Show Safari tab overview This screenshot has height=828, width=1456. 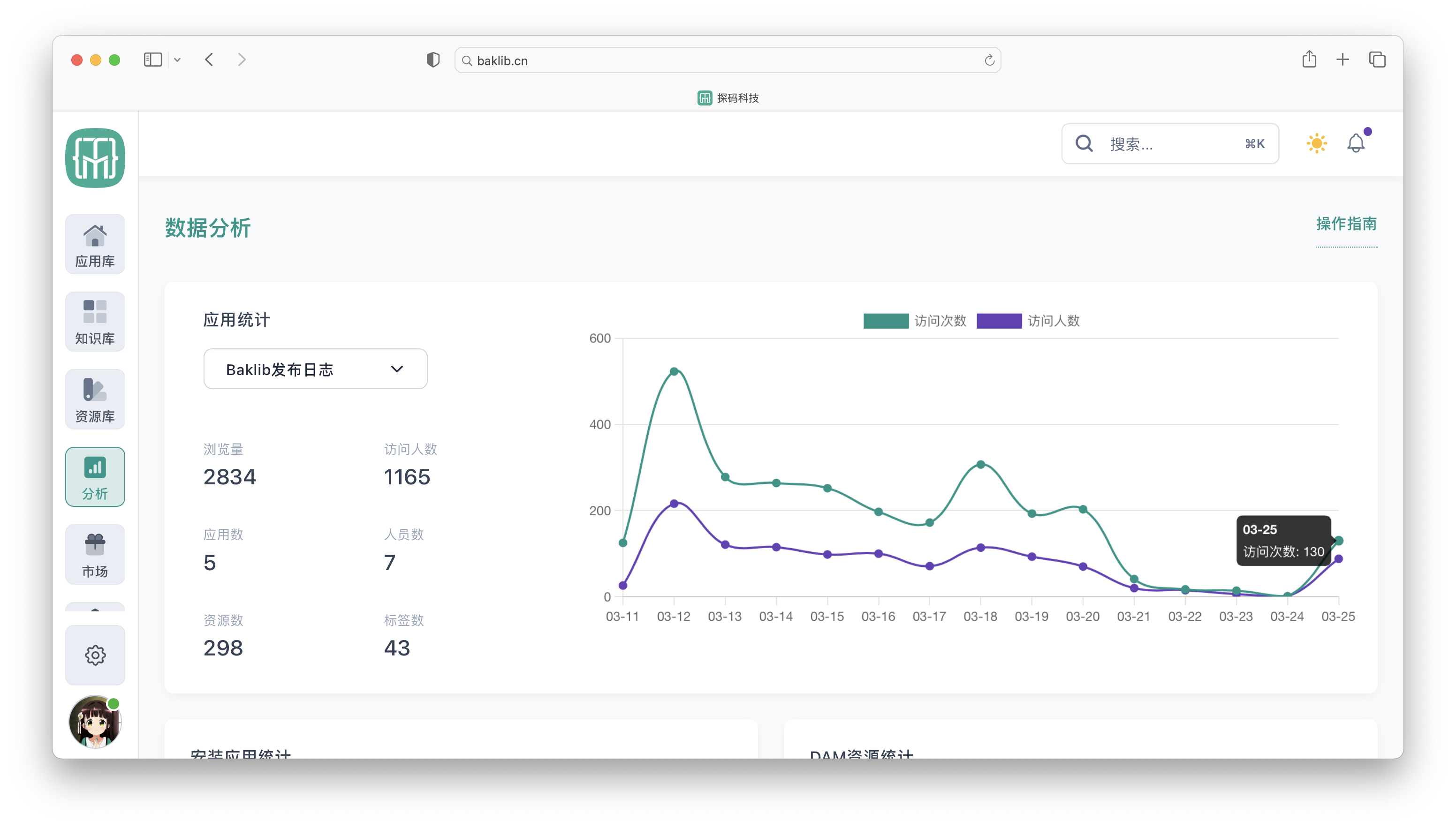(x=1377, y=60)
